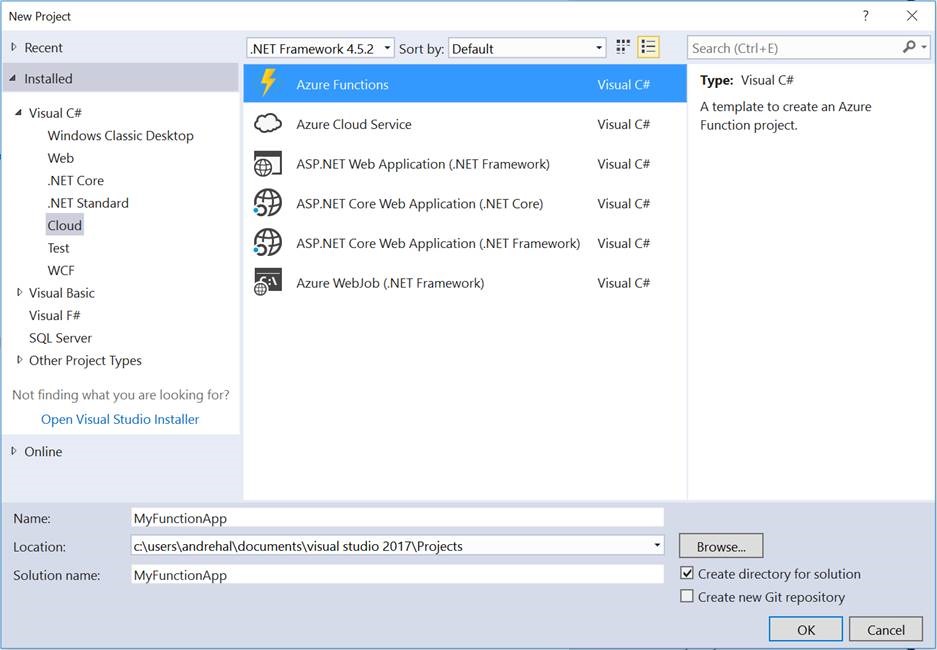937x650 pixels.
Task: Collapse the Installed section
Action: [14, 78]
